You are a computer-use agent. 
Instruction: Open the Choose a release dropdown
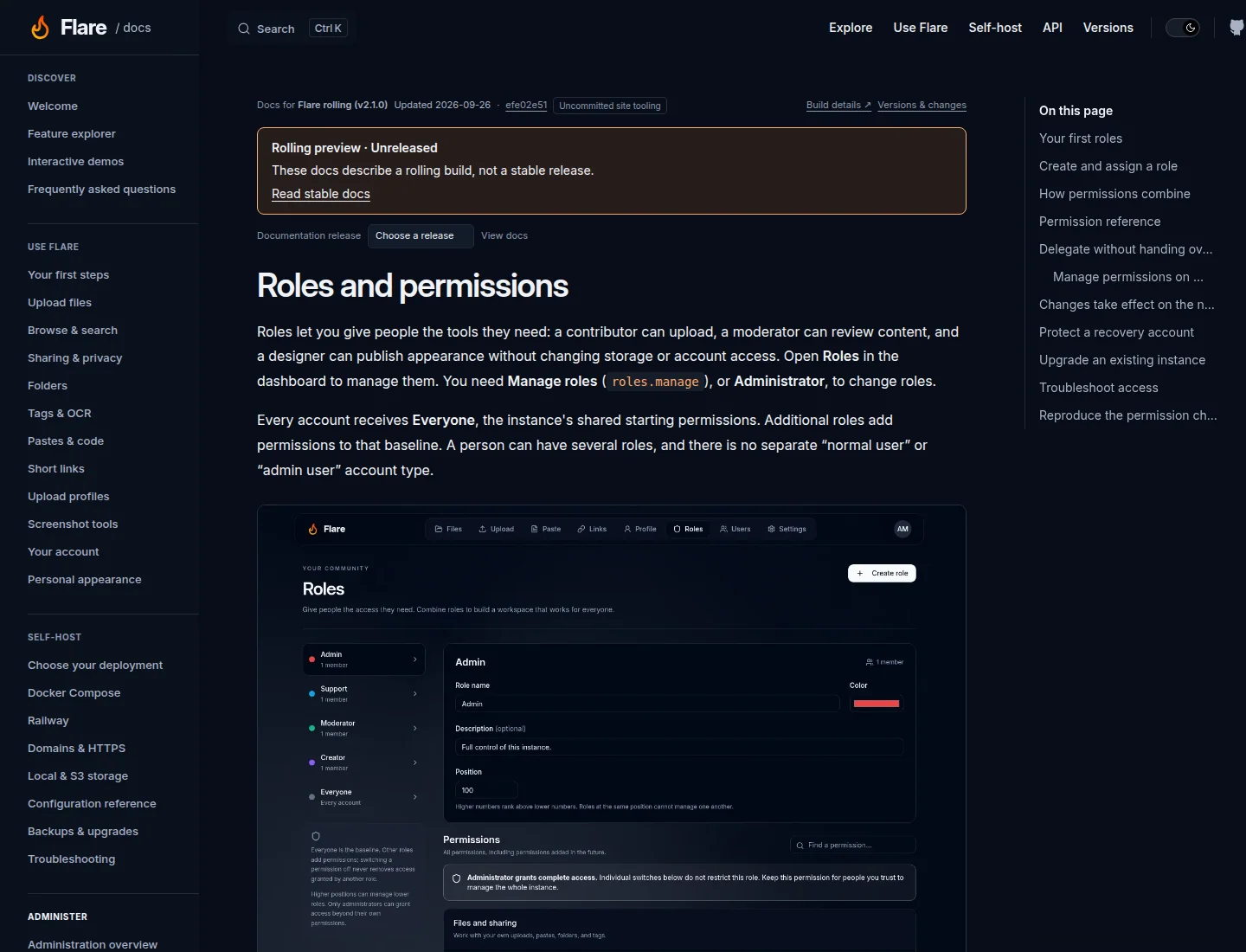[421, 236]
